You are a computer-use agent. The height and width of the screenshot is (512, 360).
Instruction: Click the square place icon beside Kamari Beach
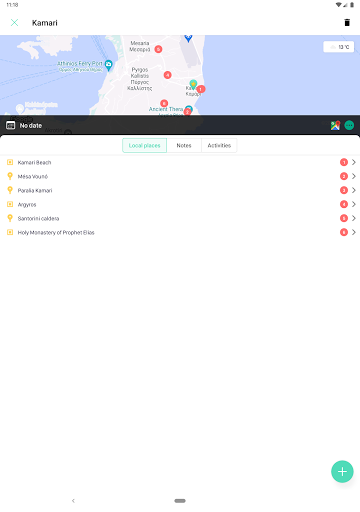[x=10, y=162]
